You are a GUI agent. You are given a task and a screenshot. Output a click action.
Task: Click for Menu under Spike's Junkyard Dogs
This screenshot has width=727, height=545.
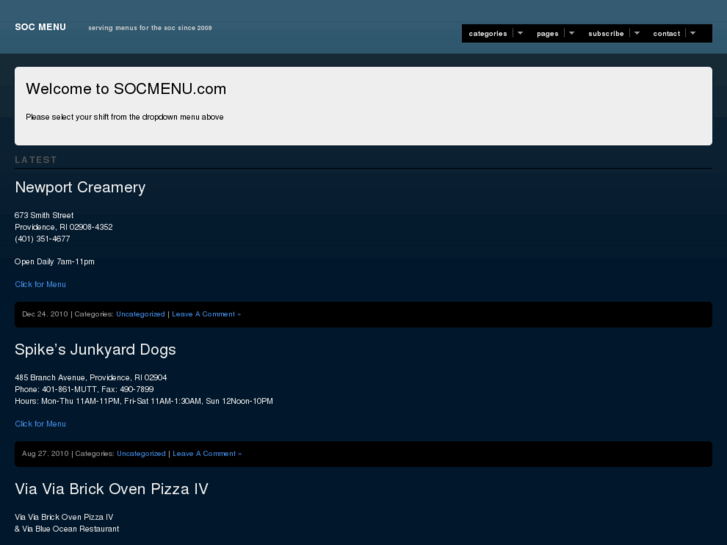pyautogui.click(x=40, y=424)
